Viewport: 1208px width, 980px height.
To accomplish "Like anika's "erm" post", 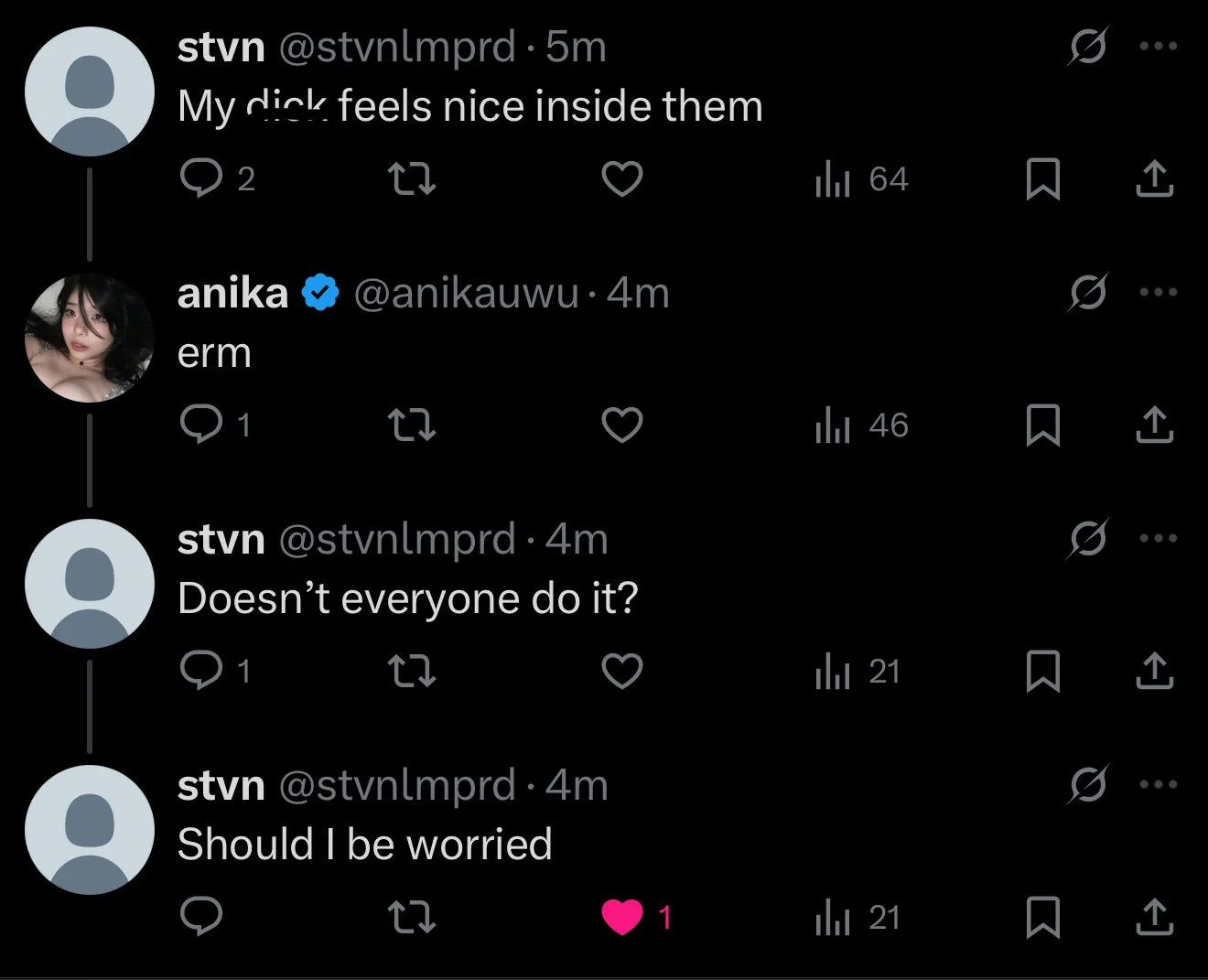I will click(x=622, y=425).
